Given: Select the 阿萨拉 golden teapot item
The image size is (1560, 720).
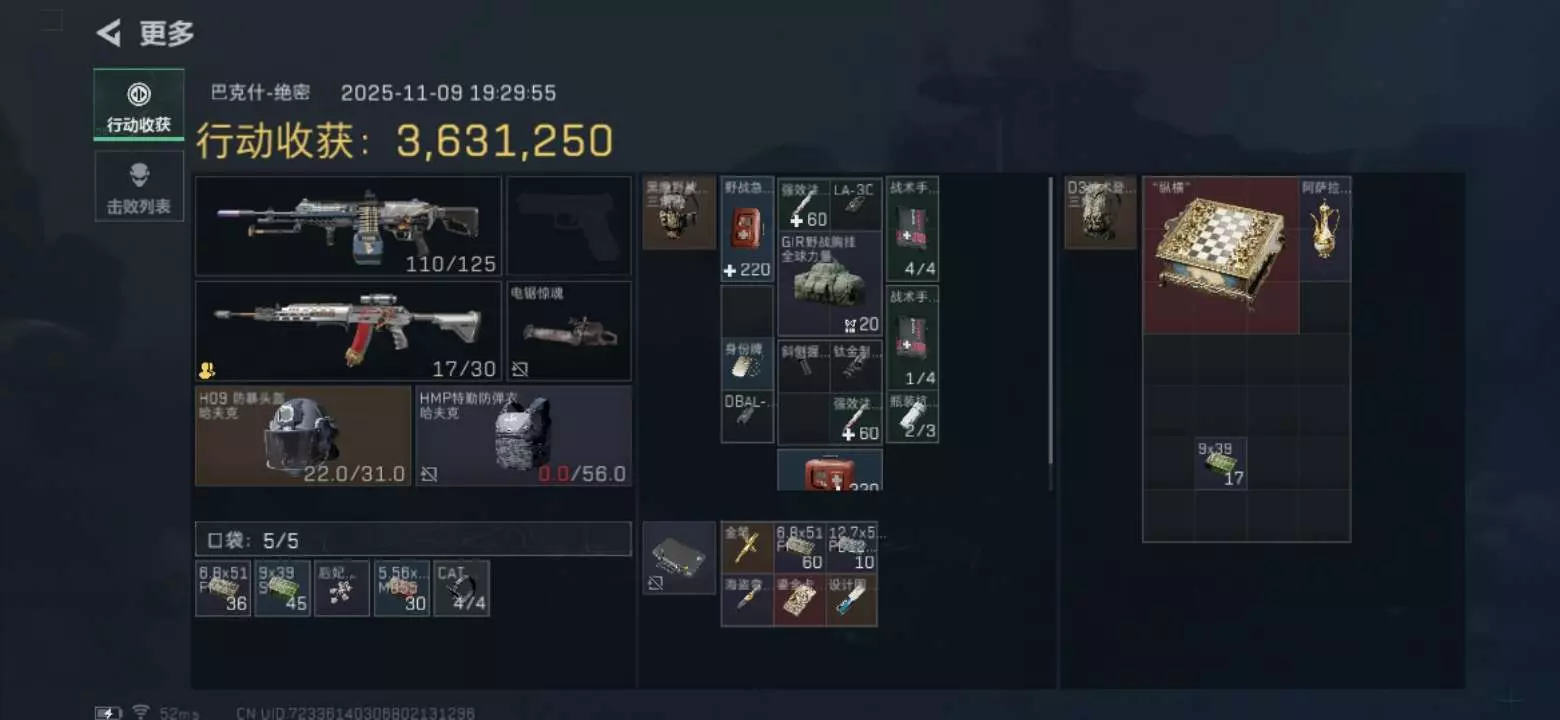Looking at the screenshot, I should point(1325,229).
